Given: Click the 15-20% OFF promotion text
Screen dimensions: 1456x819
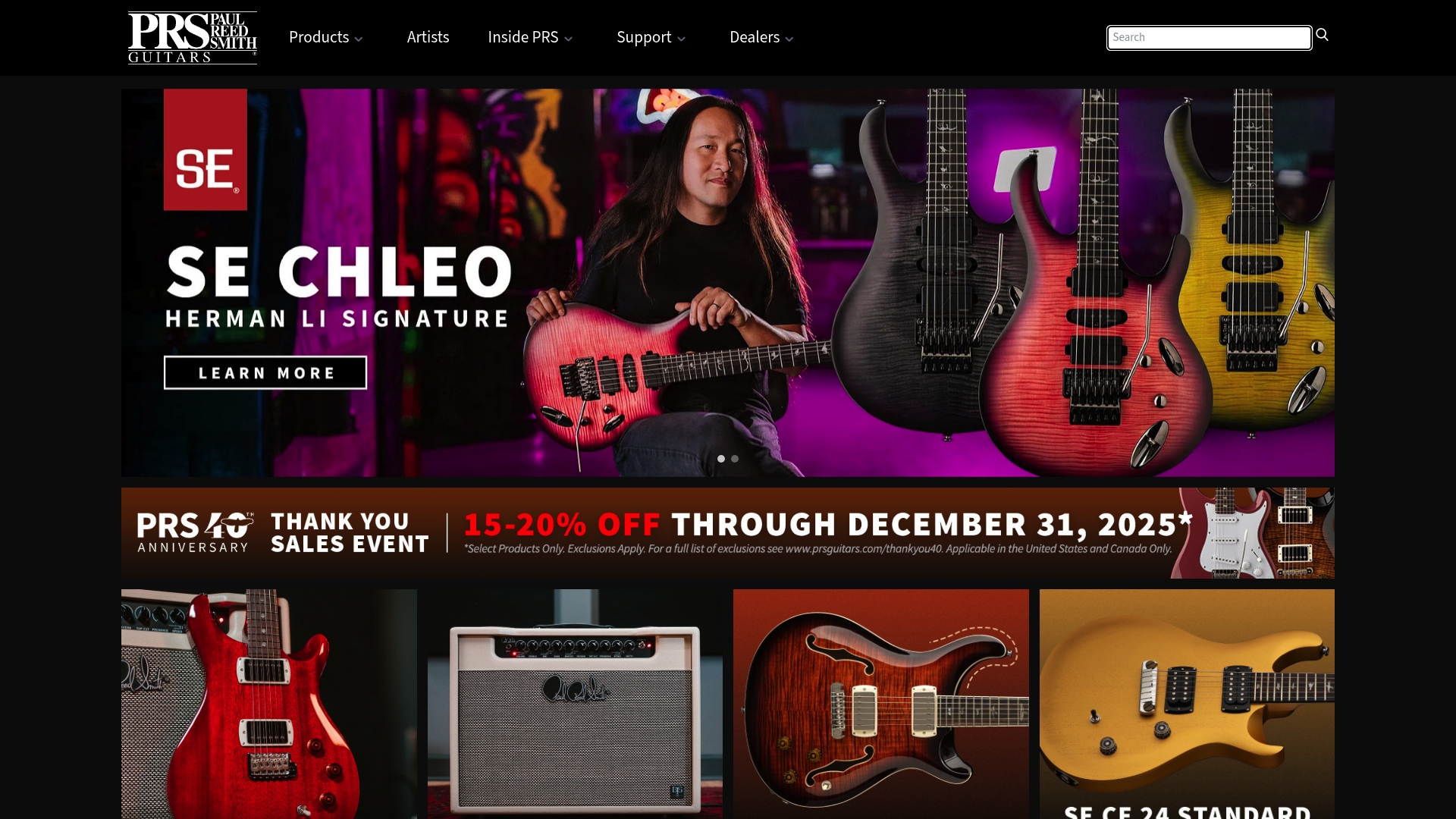Looking at the screenshot, I should click(x=562, y=524).
